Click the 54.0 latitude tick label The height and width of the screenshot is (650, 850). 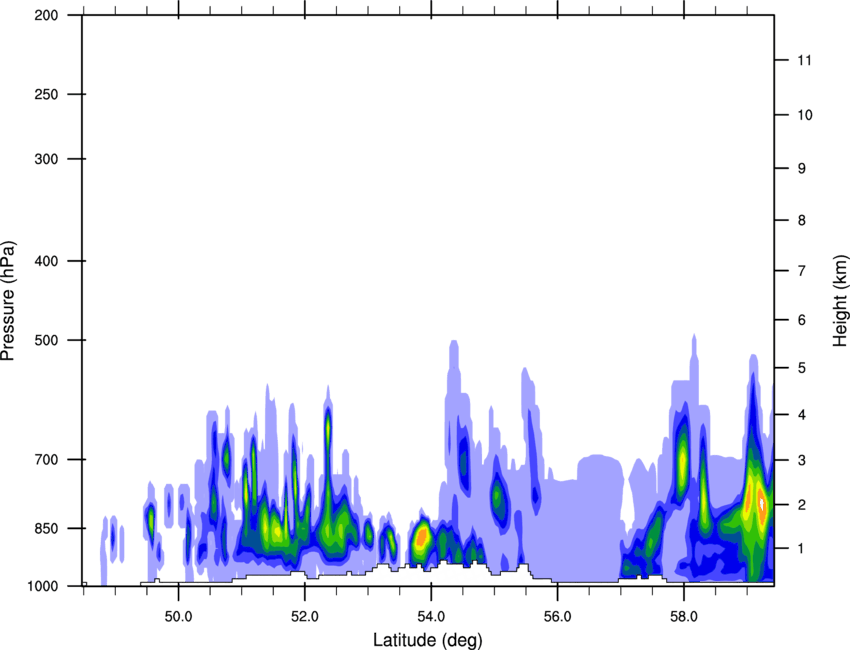(x=431, y=617)
